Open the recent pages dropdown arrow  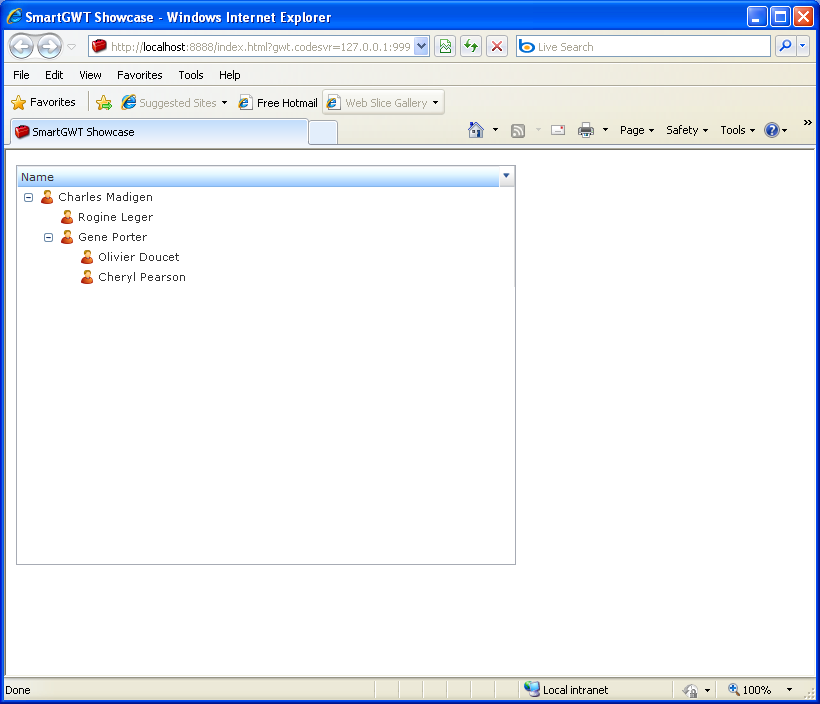coord(72,47)
